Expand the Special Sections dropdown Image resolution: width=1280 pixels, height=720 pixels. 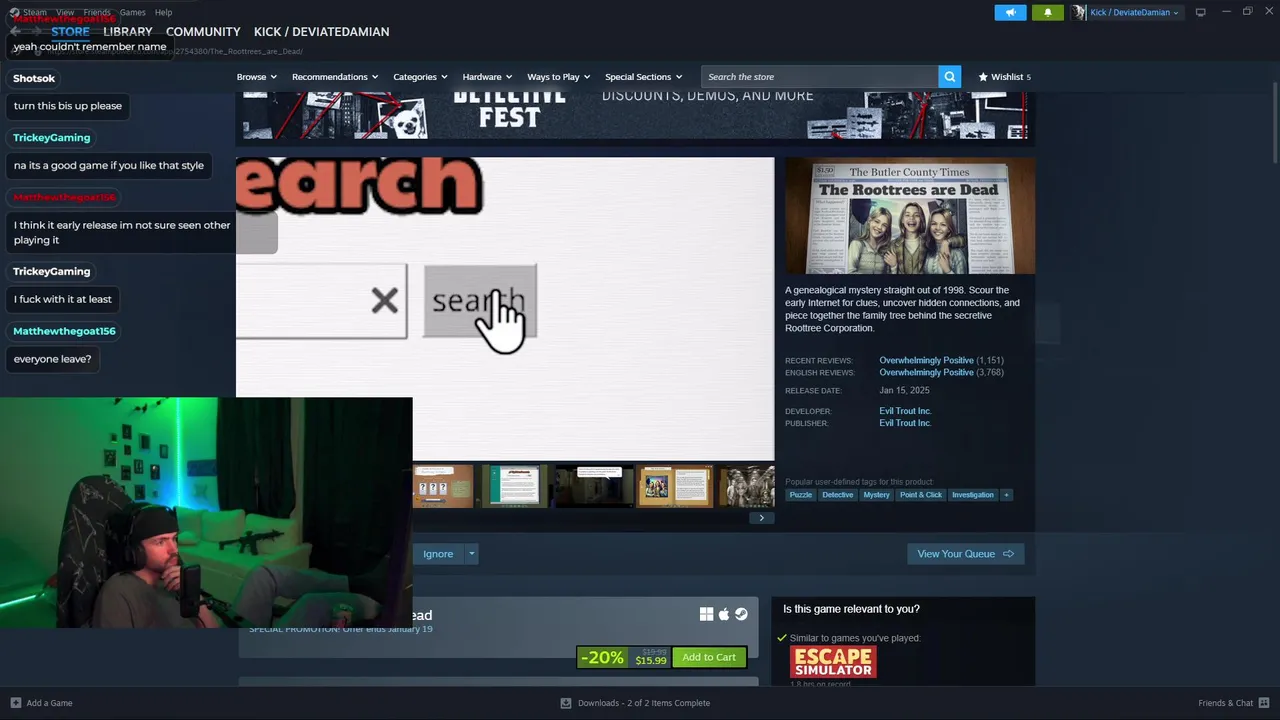point(643,77)
